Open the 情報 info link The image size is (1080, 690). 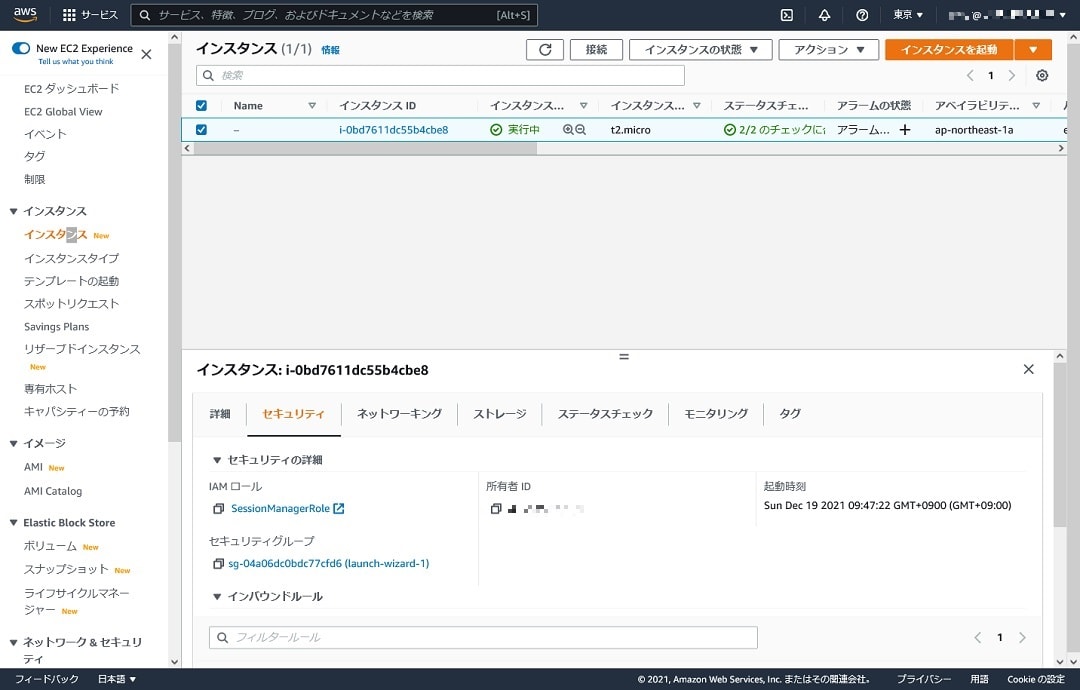[331, 50]
